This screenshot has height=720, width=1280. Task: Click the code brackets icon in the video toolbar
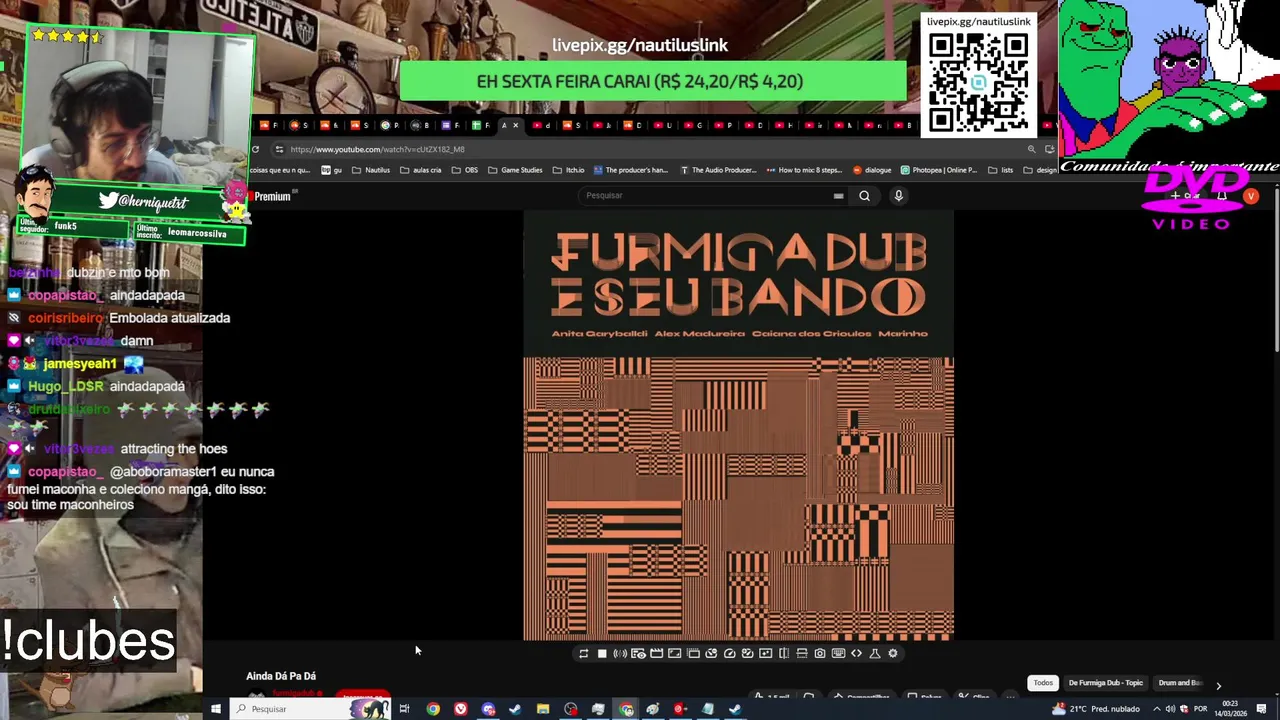(x=856, y=653)
